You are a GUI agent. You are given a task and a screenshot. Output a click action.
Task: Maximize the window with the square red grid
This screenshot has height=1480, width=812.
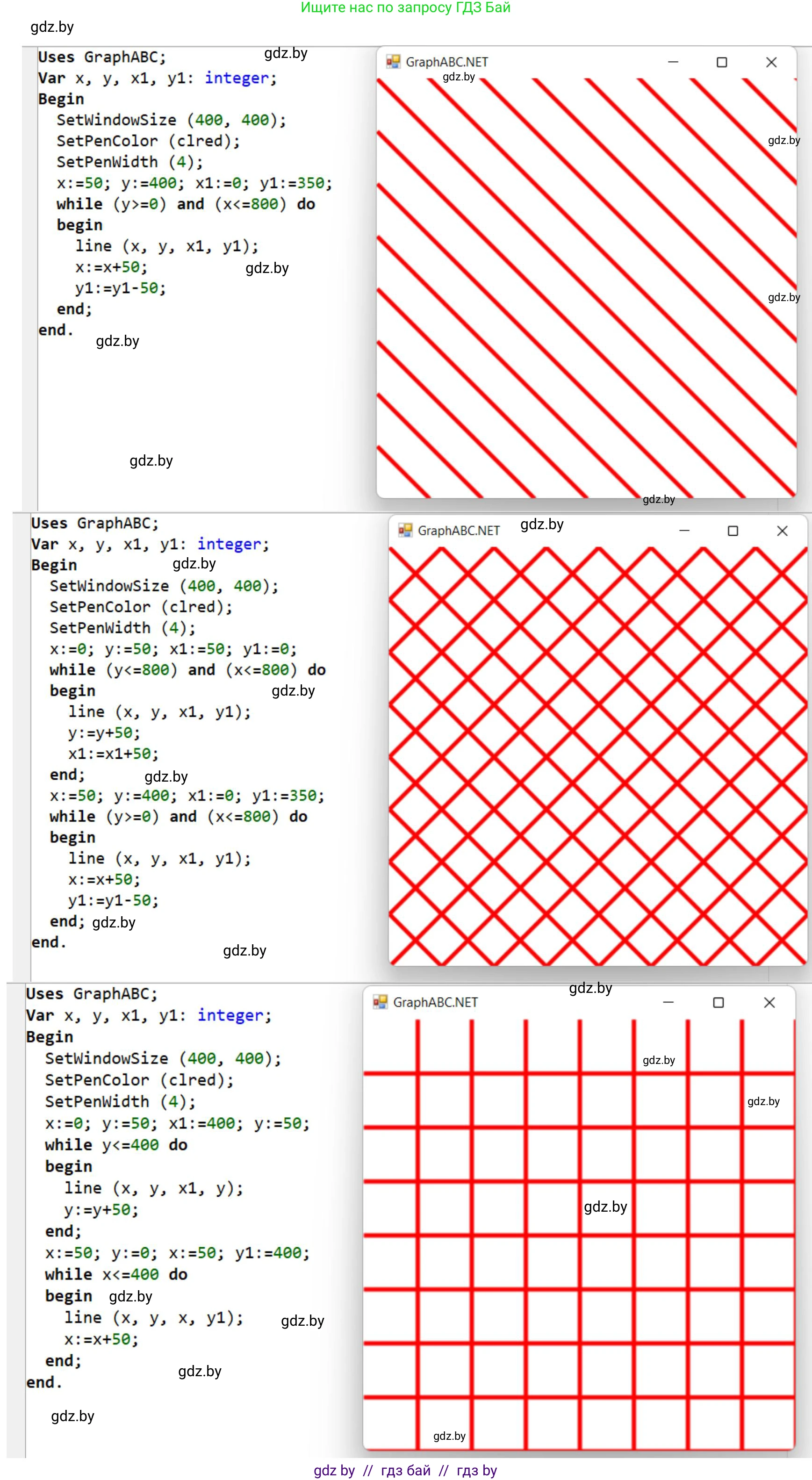(718, 1003)
